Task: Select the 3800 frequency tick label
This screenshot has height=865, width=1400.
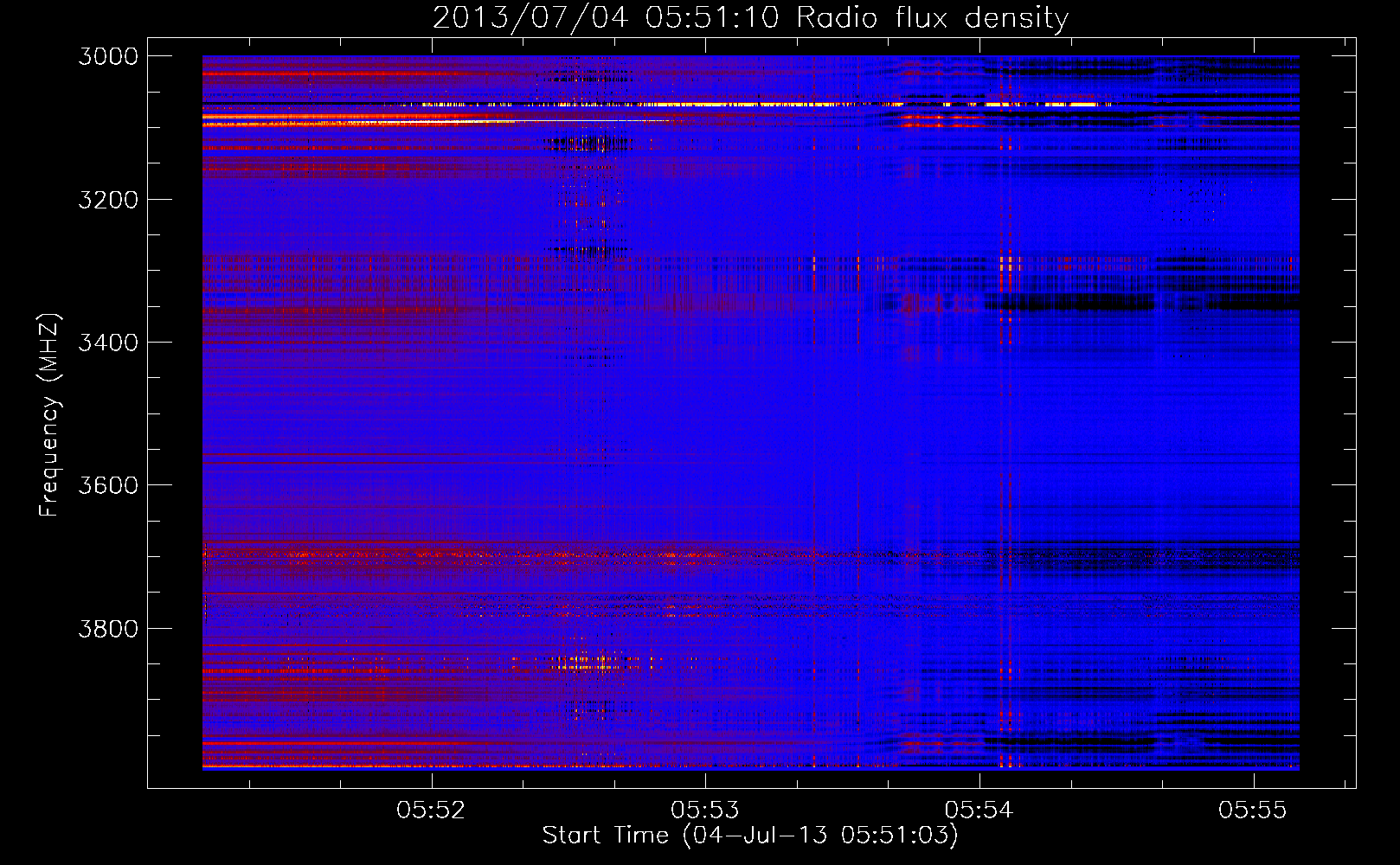Action: pos(108,628)
